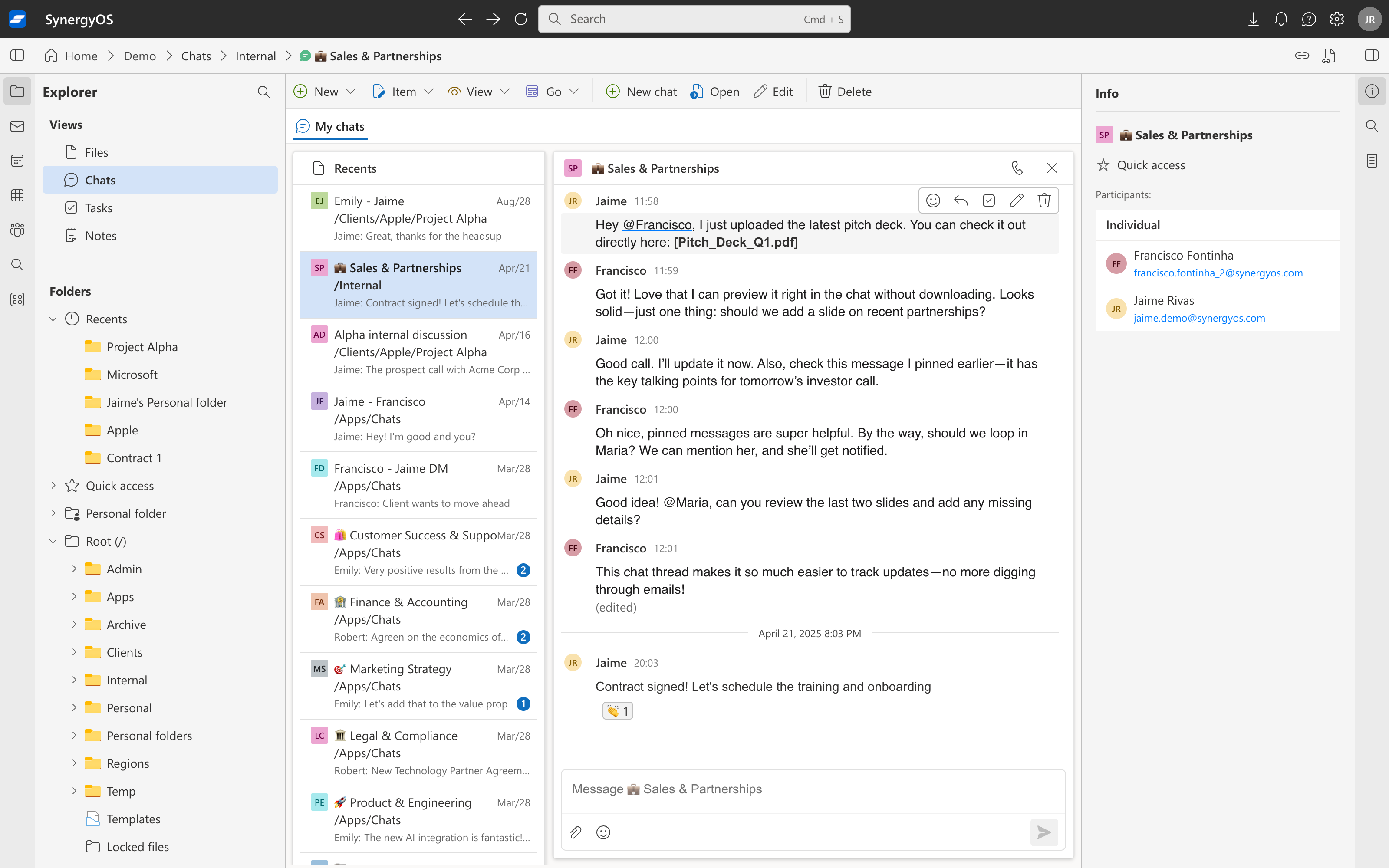This screenshot has height=868, width=1389.
Task: Click the Edit button in toolbar
Action: 773,92
